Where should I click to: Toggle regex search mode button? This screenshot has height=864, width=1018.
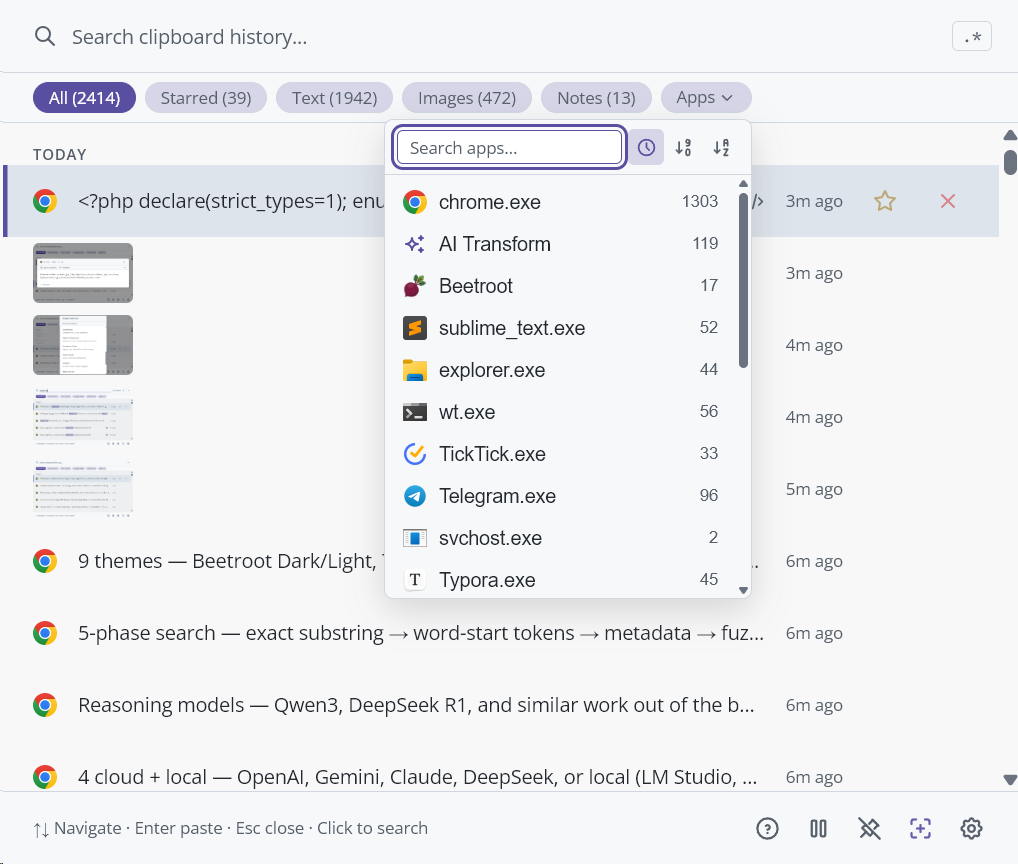pyautogui.click(x=972, y=37)
